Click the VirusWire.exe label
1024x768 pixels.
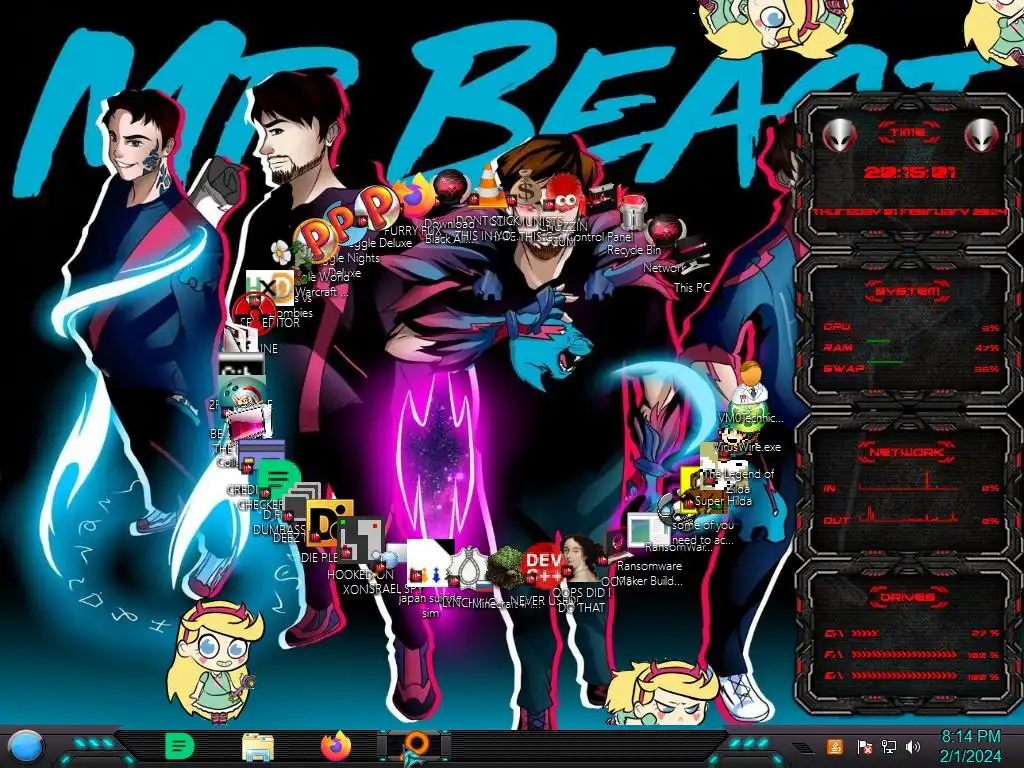pyautogui.click(x=748, y=447)
